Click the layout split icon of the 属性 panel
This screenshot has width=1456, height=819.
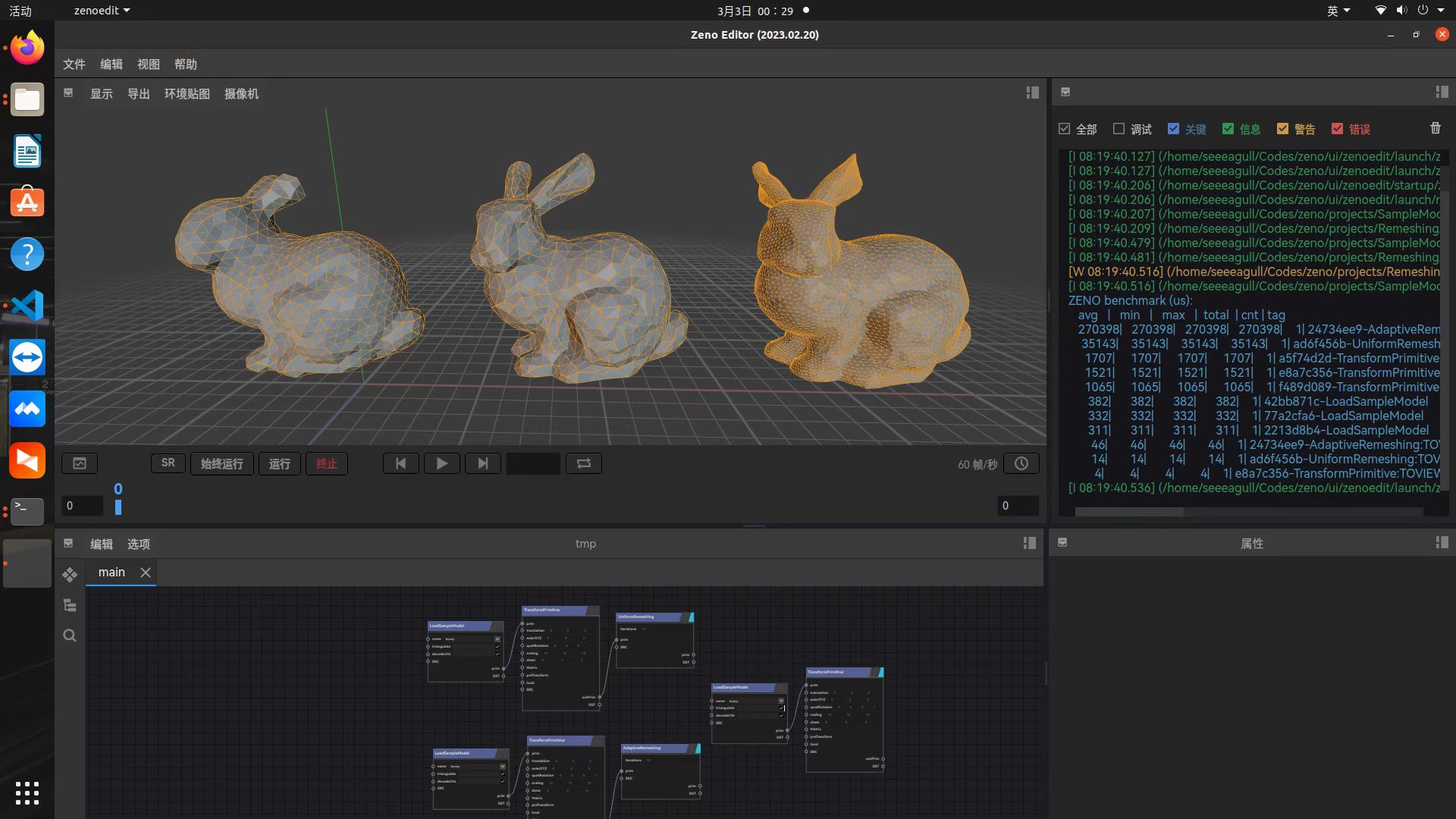1442,542
